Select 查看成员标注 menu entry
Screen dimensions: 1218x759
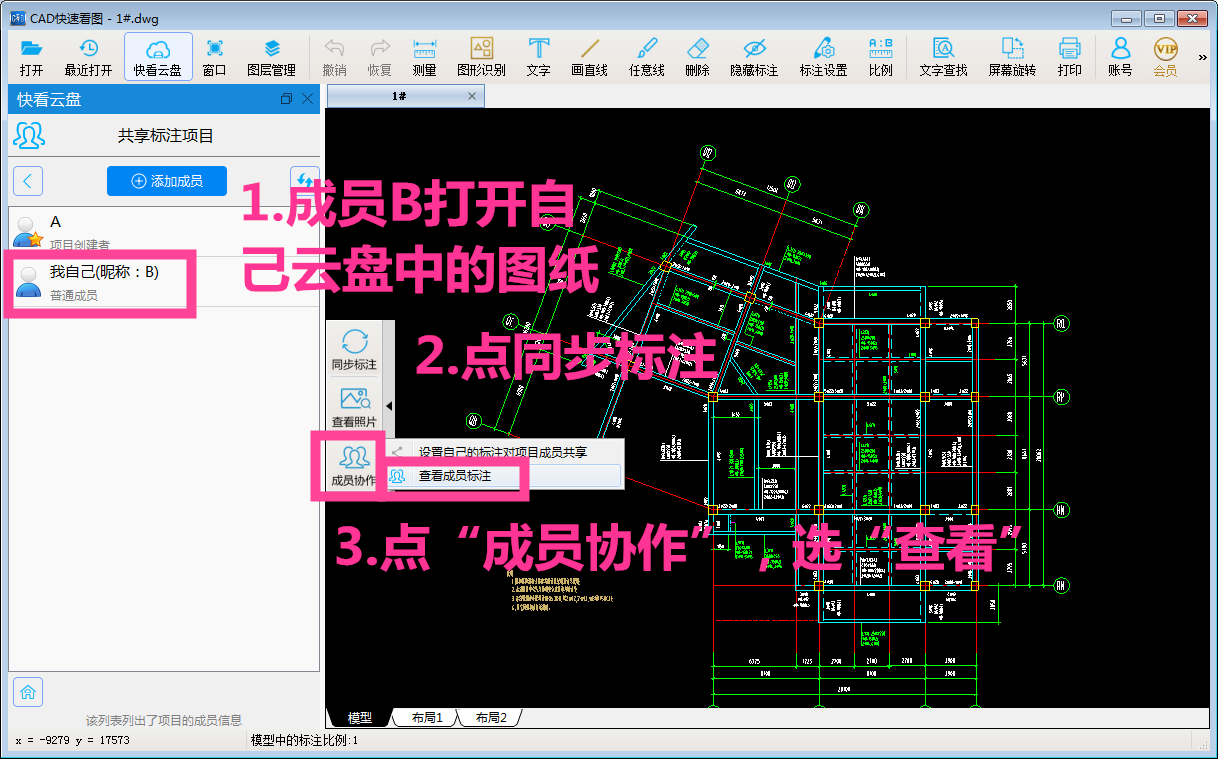(x=455, y=477)
